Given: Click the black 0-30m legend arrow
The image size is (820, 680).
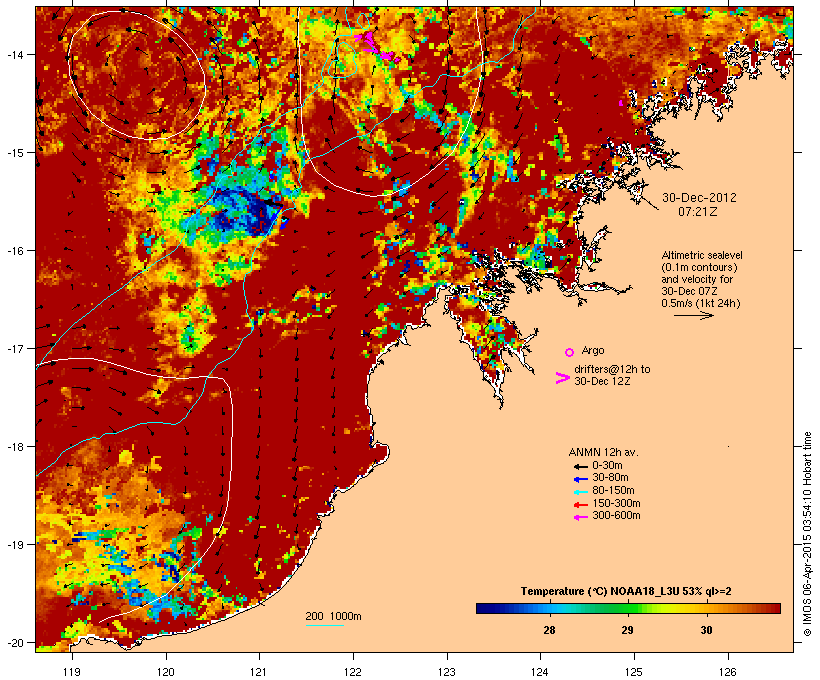Looking at the screenshot, I should (580, 467).
